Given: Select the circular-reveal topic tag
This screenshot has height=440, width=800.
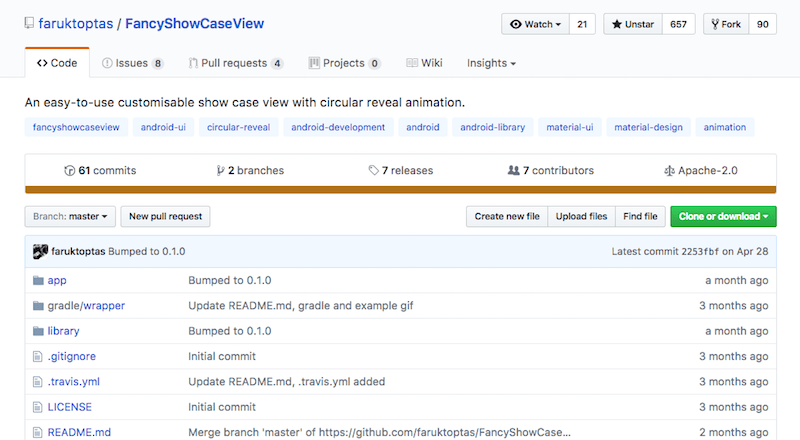Looking at the screenshot, I should (x=238, y=127).
